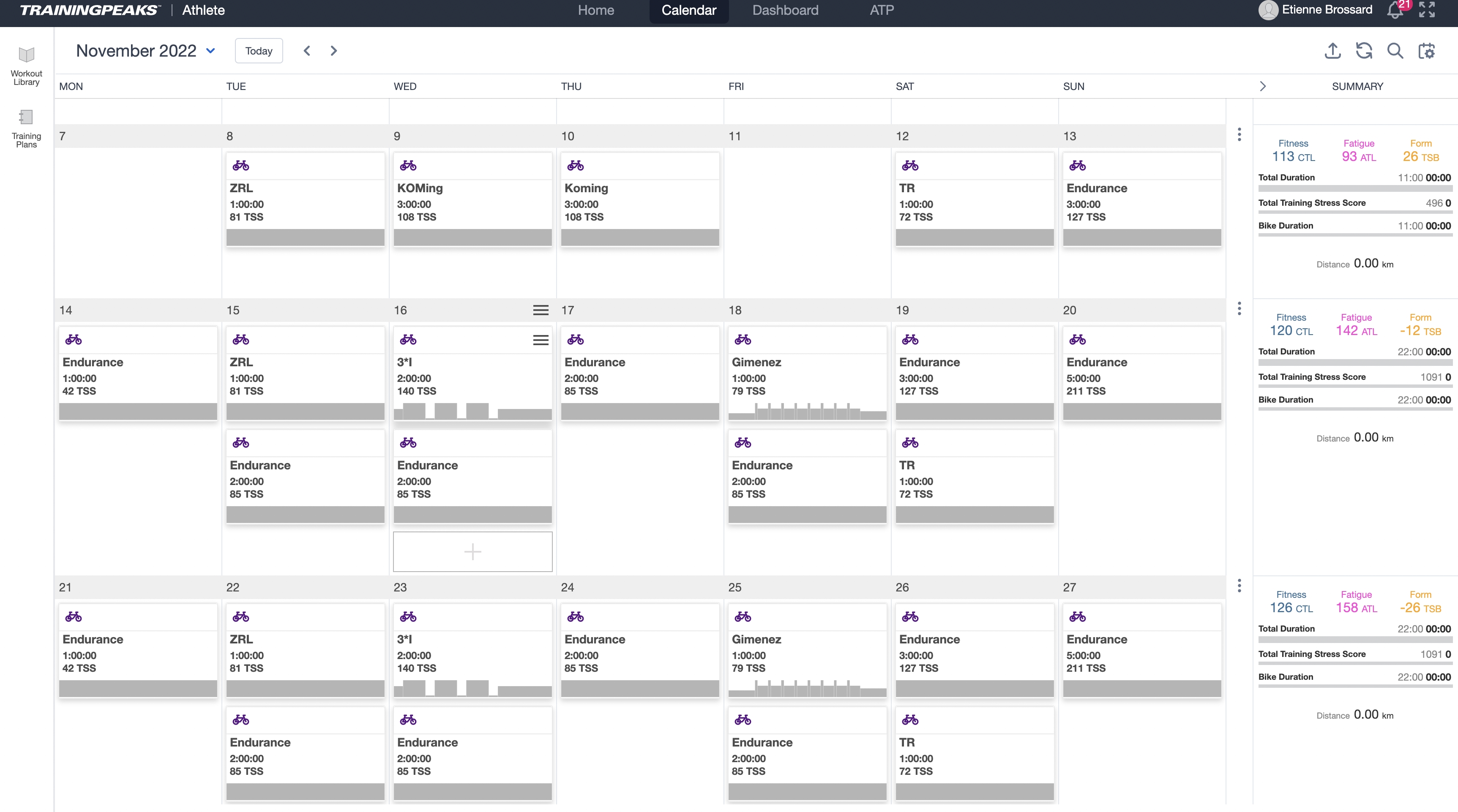Open Koming workout on Nov 10
The height and width of the screenshot is (812, 1458).
(640, 199)
